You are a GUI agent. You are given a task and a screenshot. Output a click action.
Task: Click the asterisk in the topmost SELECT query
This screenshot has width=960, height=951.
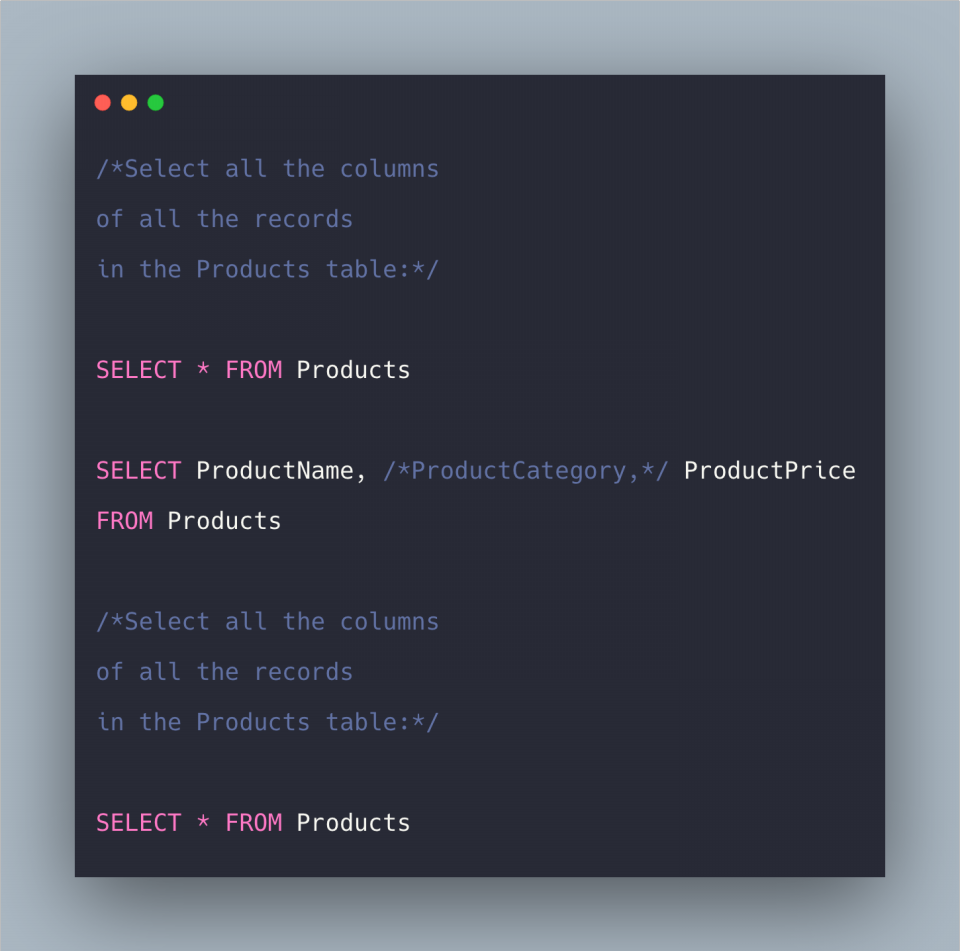tap(203, 371)
